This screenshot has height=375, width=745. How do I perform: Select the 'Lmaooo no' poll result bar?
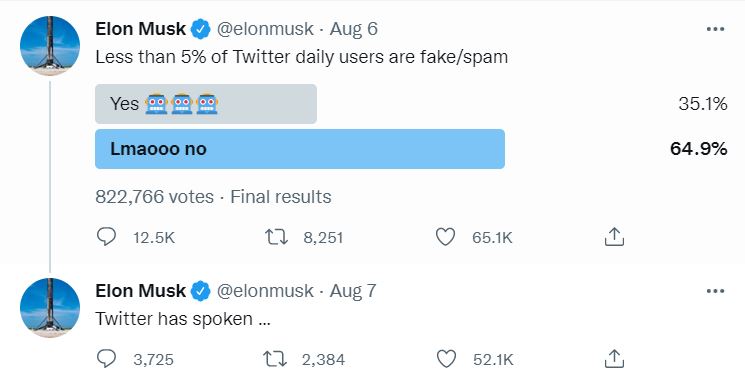pyautogui.click(x=300, y=149)
